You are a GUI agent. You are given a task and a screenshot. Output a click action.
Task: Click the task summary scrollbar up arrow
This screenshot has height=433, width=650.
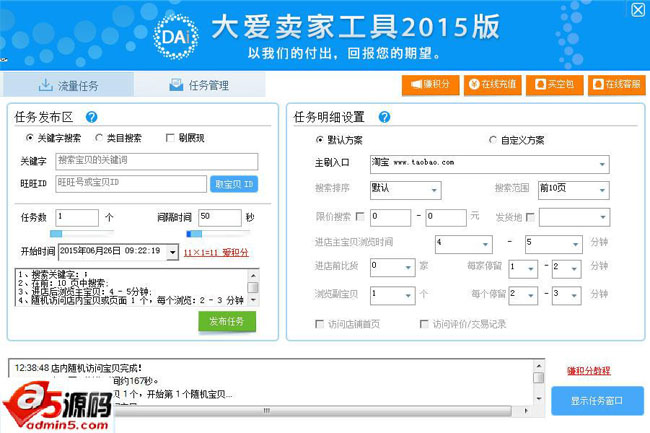click(x=253, y=275)
